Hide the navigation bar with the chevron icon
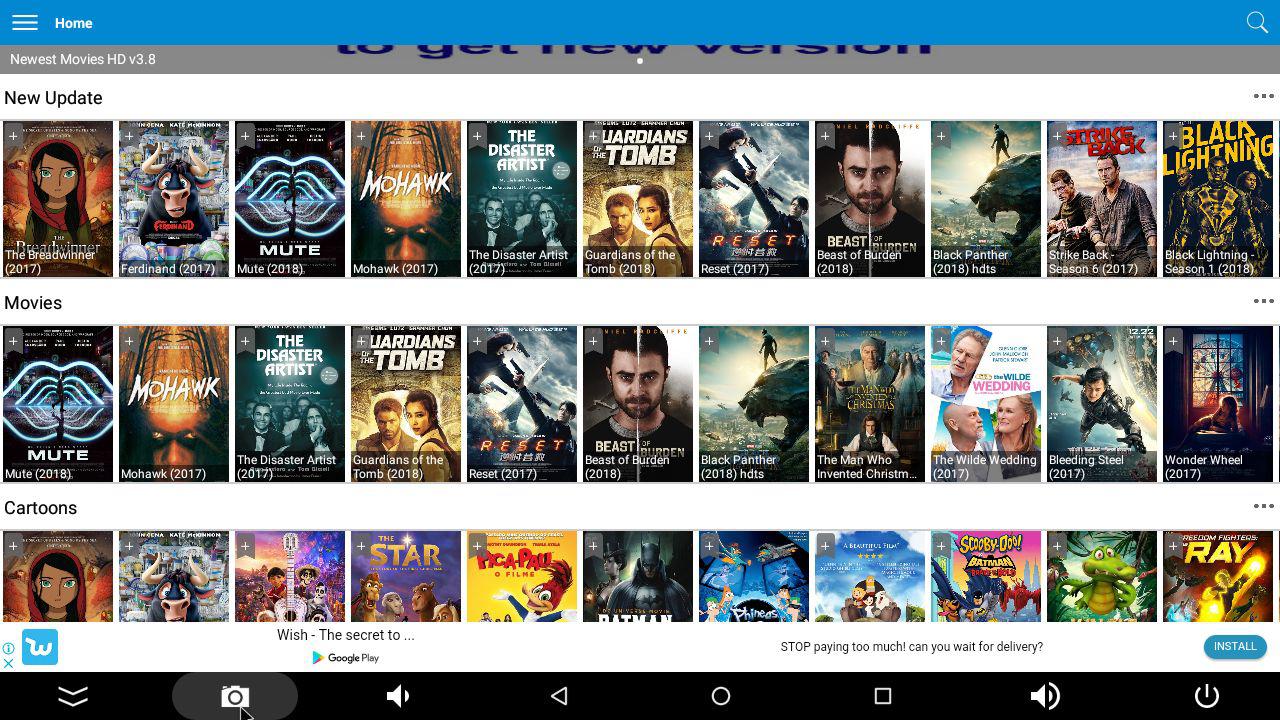This screenshot has width=1280, height=720. (73, 696)
